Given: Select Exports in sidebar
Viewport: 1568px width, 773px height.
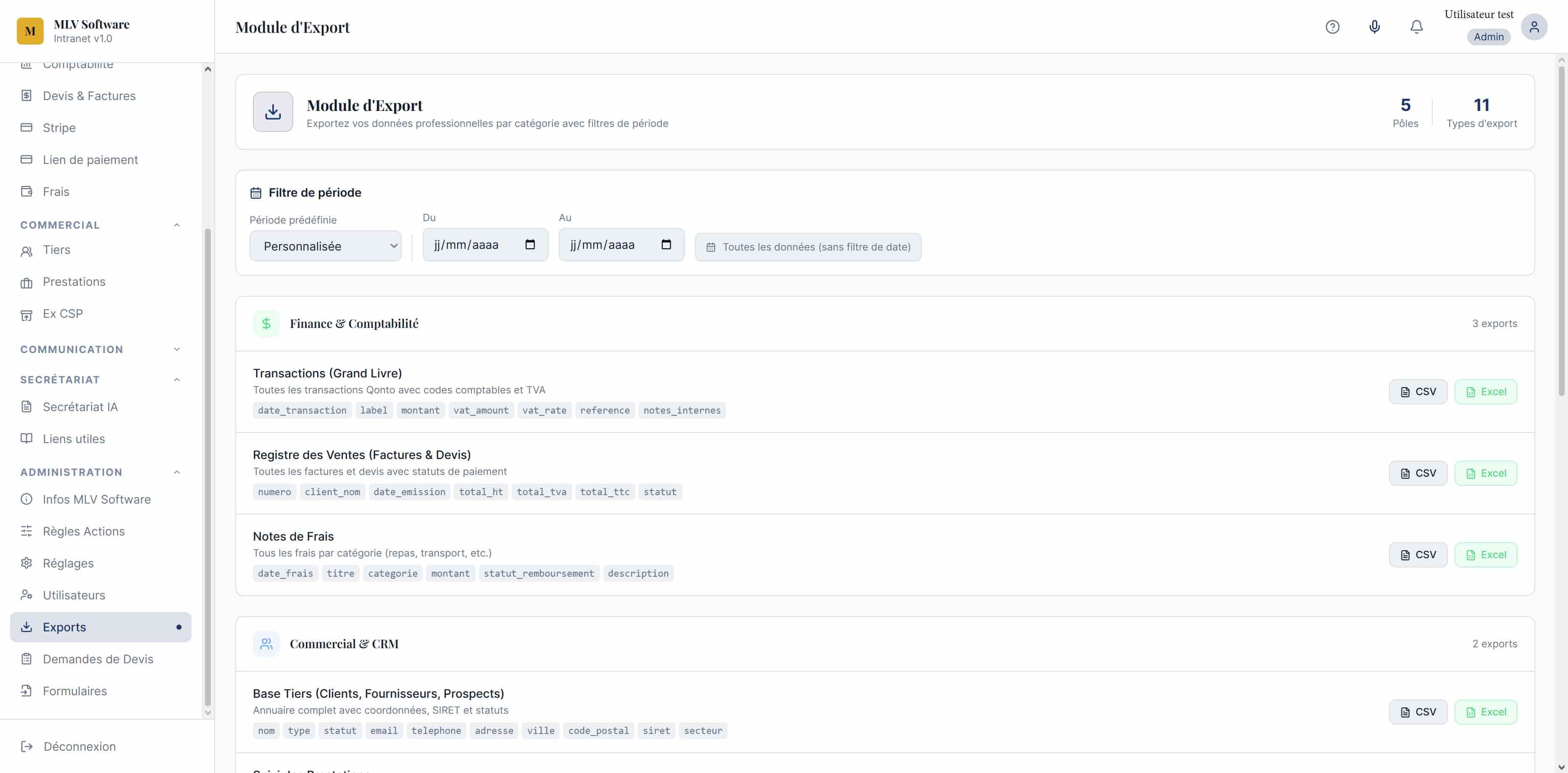Looking at the screenshot, I should click(x=101, y=627).
